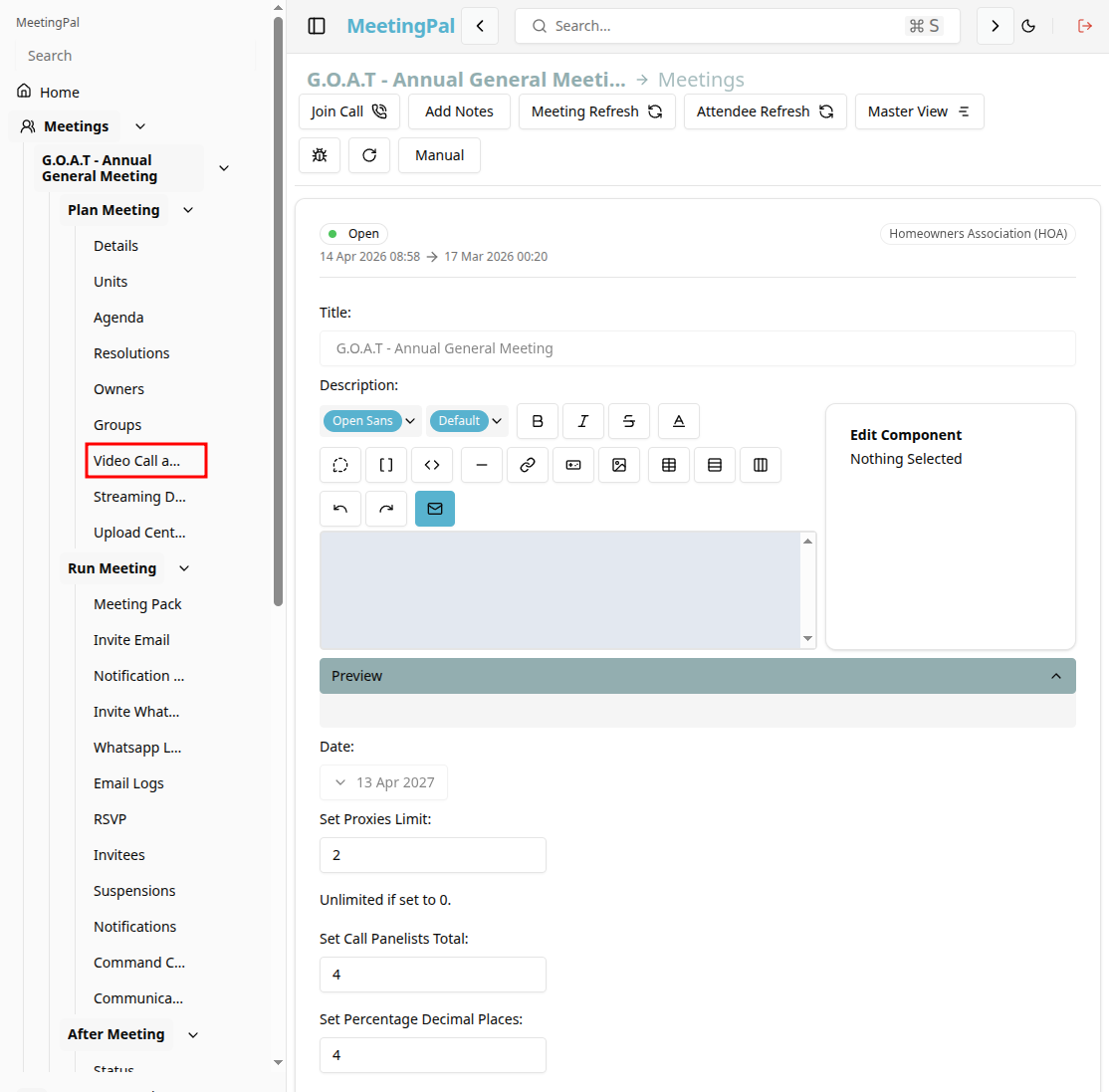Select Video Call item in sidebar
1109x1092 pixels.
[145, 461]
